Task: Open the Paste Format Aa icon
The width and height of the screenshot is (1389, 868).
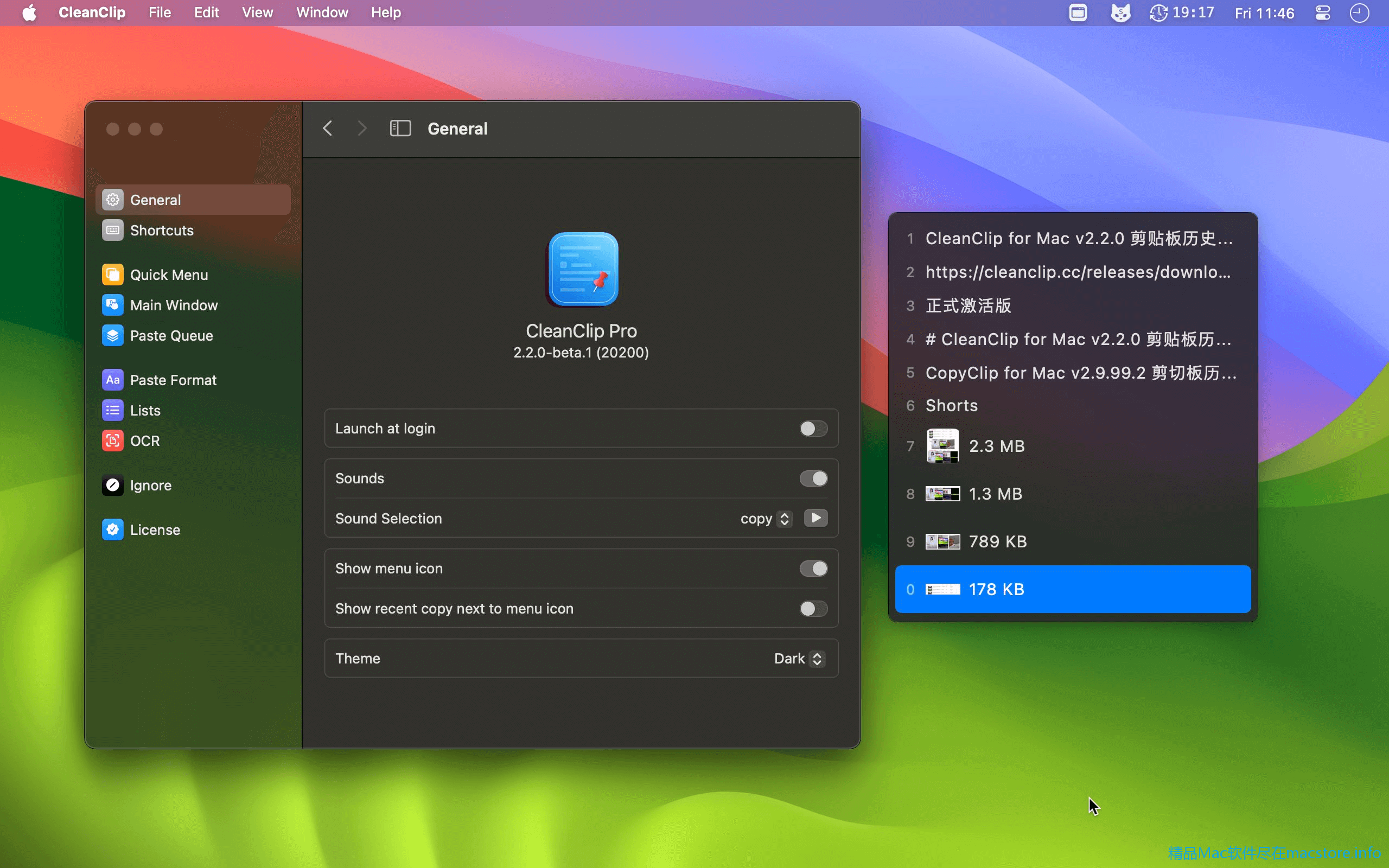Action: click(x=112, y=379)
